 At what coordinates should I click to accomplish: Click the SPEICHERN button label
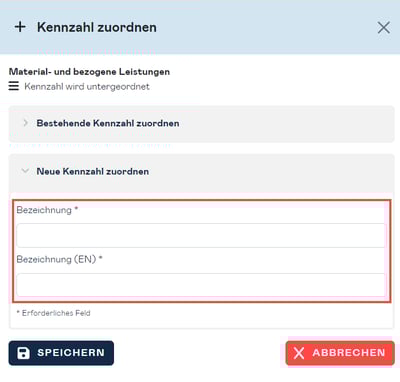pyautogui.click(x=71, y=353)
